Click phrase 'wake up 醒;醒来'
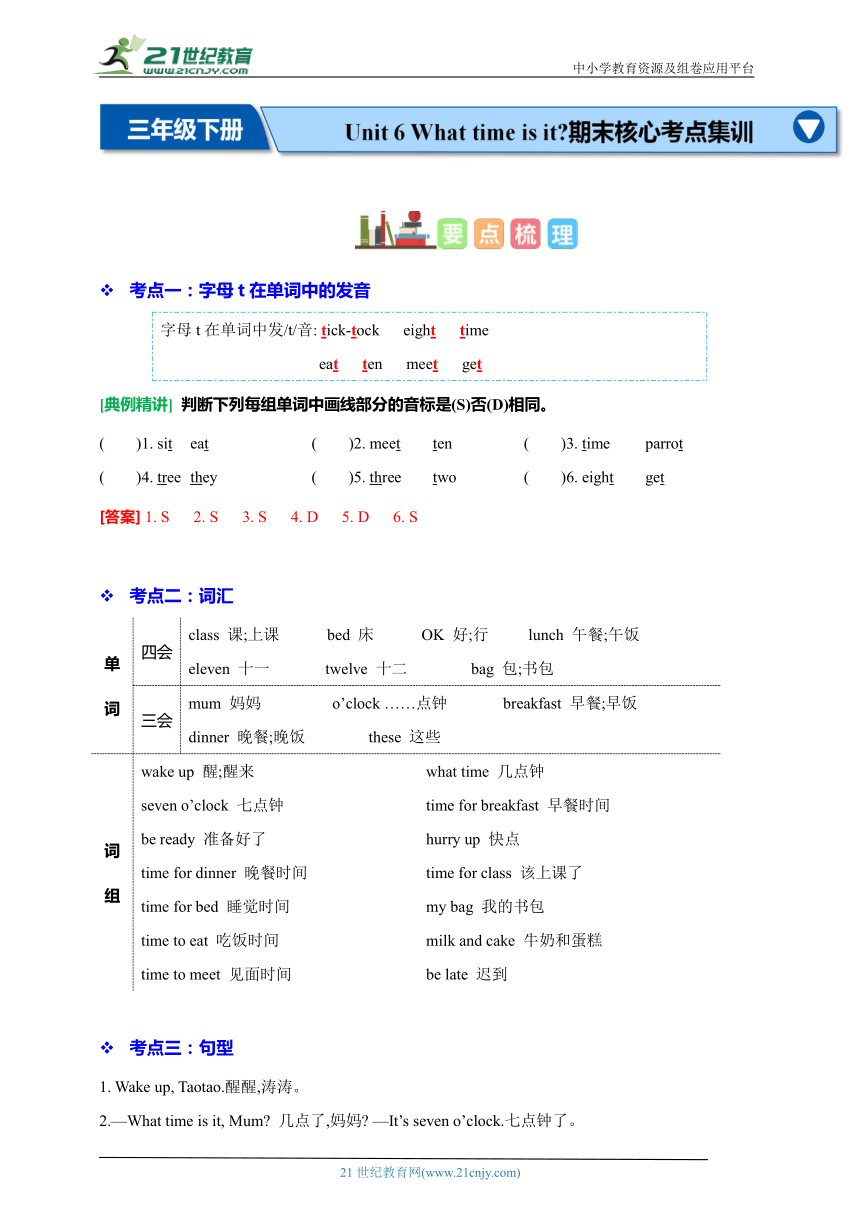Screen dimensions: 860x1216 198,771
